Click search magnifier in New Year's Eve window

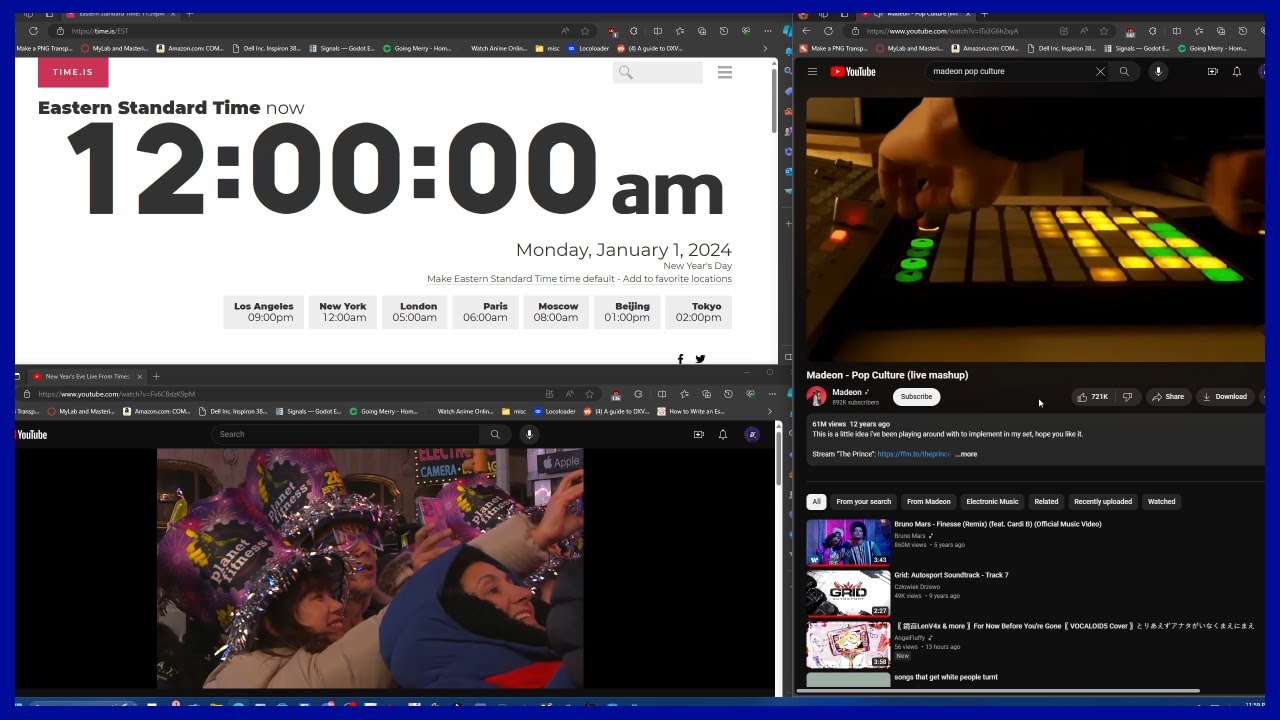[x=494, y=435]
